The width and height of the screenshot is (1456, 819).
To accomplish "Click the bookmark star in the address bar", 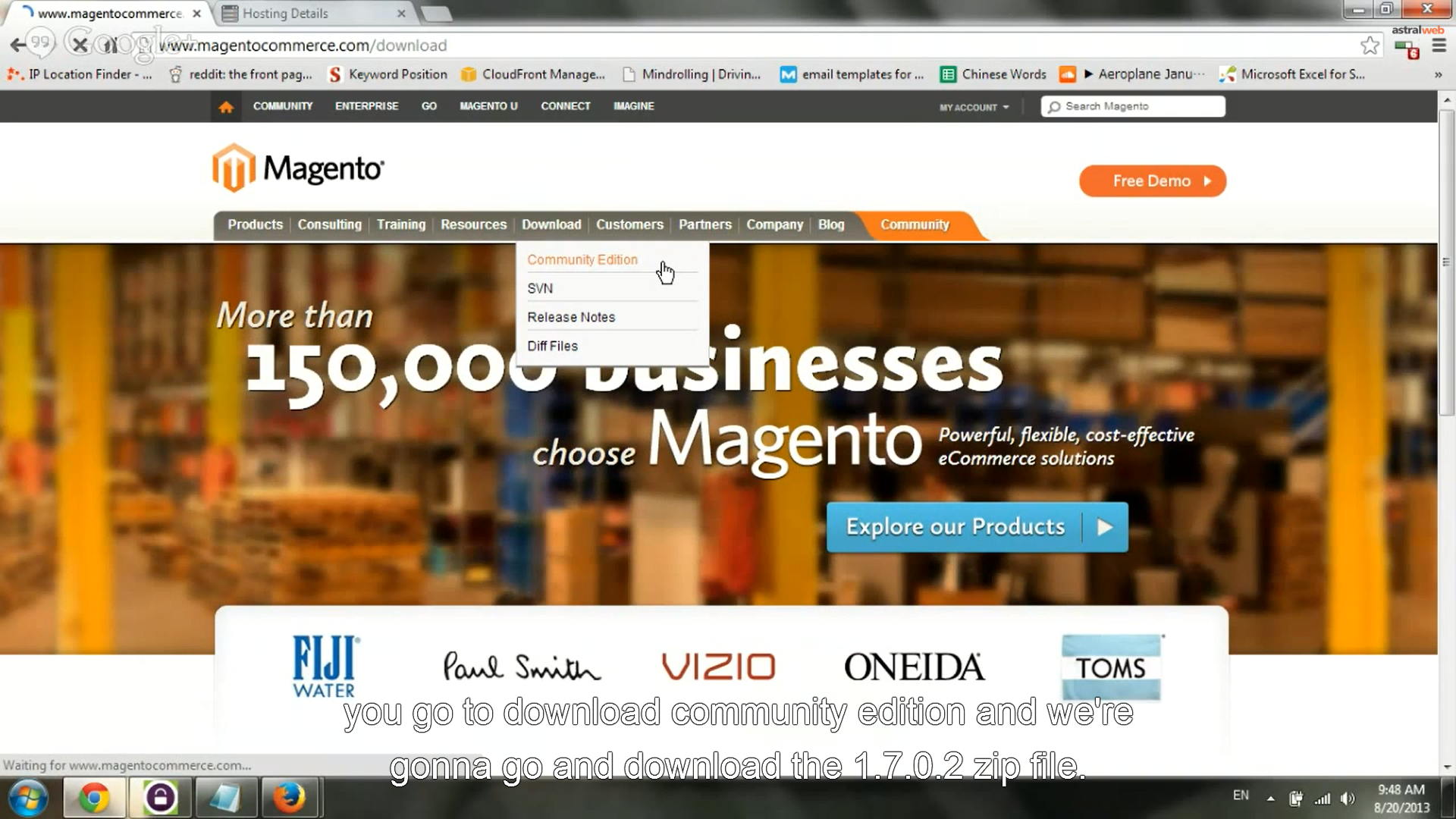I will point(1370,45).
